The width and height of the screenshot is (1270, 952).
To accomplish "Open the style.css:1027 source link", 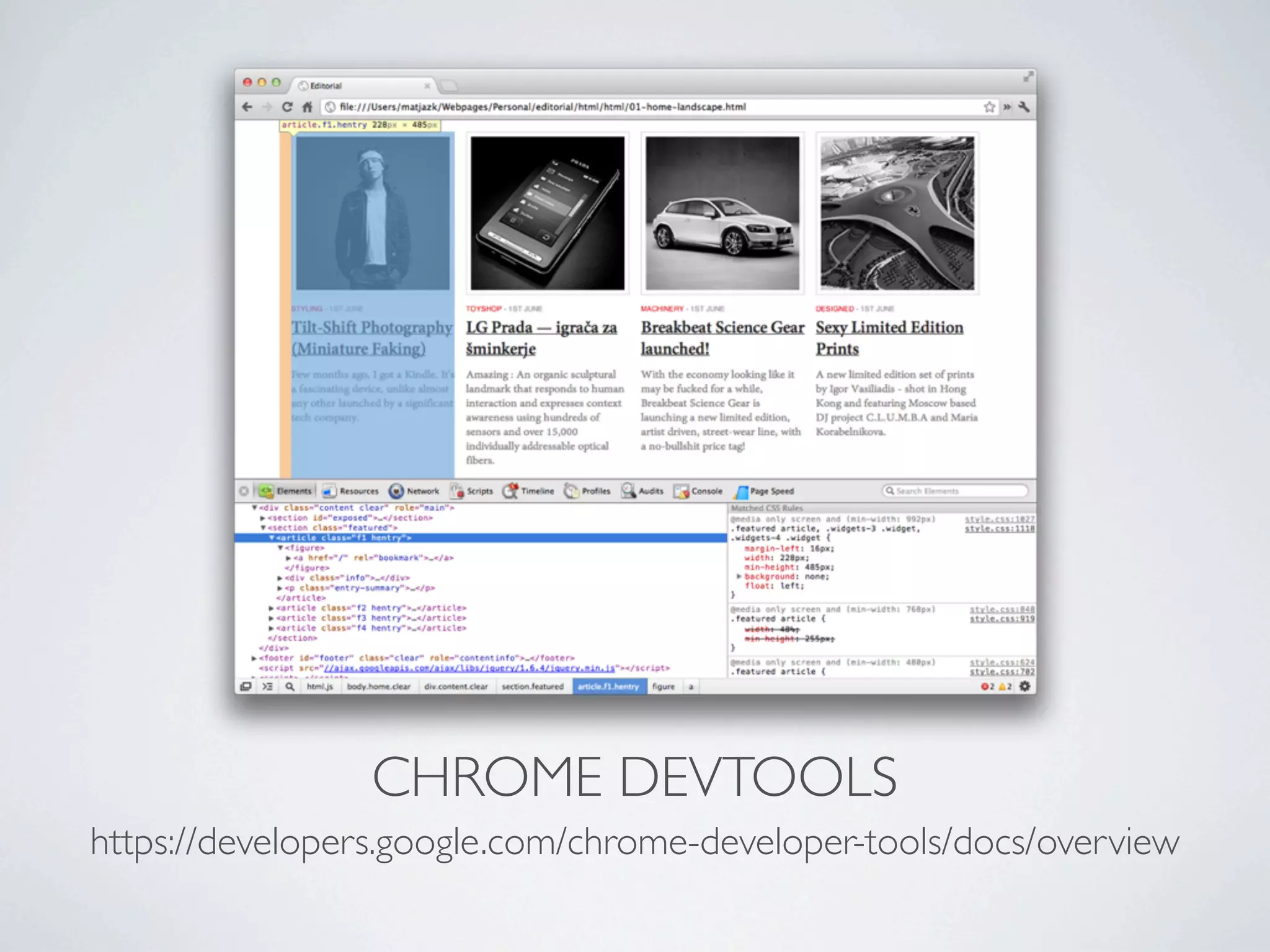I will point(1000,519).
